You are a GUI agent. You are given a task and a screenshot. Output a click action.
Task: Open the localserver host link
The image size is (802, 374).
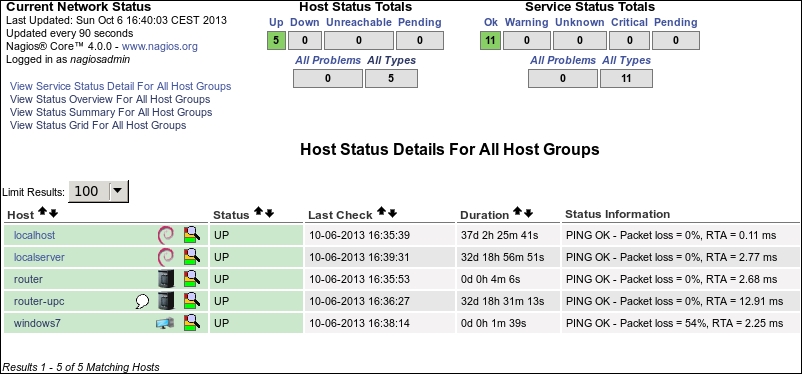point(39,257)
